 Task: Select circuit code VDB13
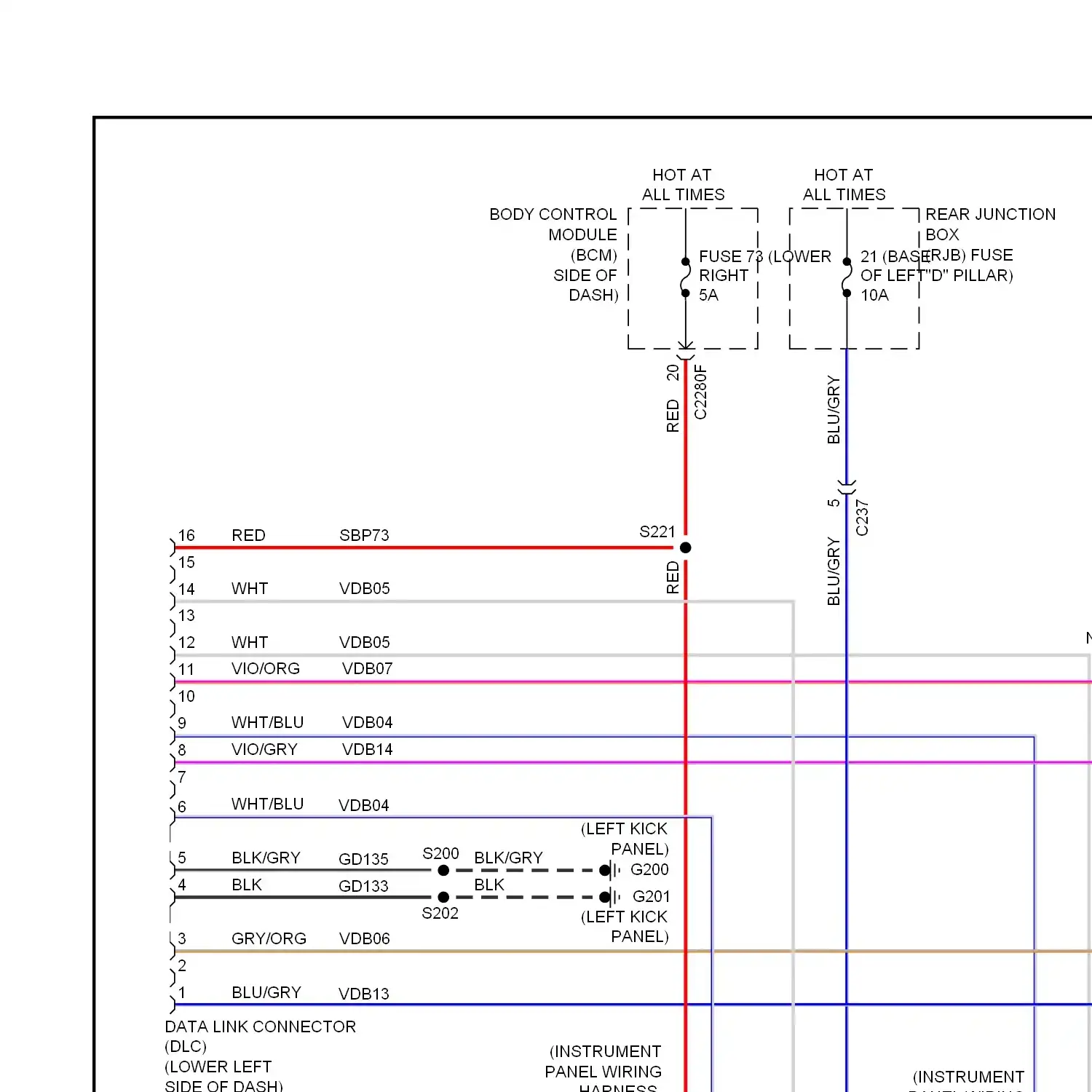pyautogui.click(x=364, y=994)
